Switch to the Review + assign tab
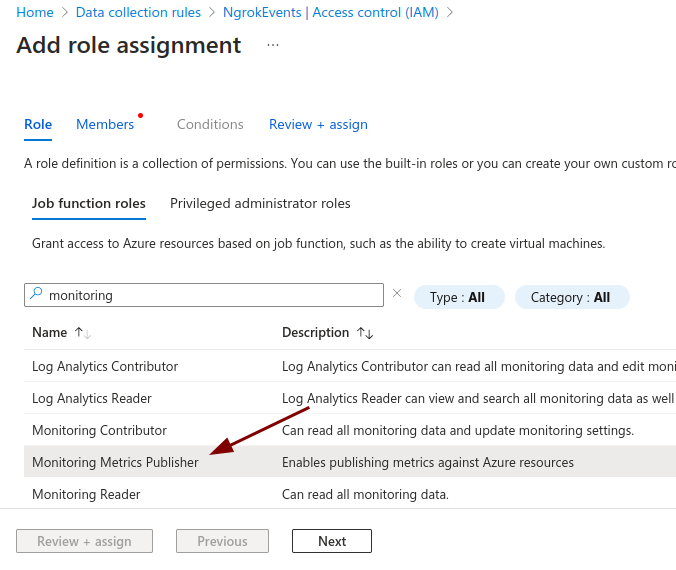Screen dimensions: 676x570 tap(318, 124)
